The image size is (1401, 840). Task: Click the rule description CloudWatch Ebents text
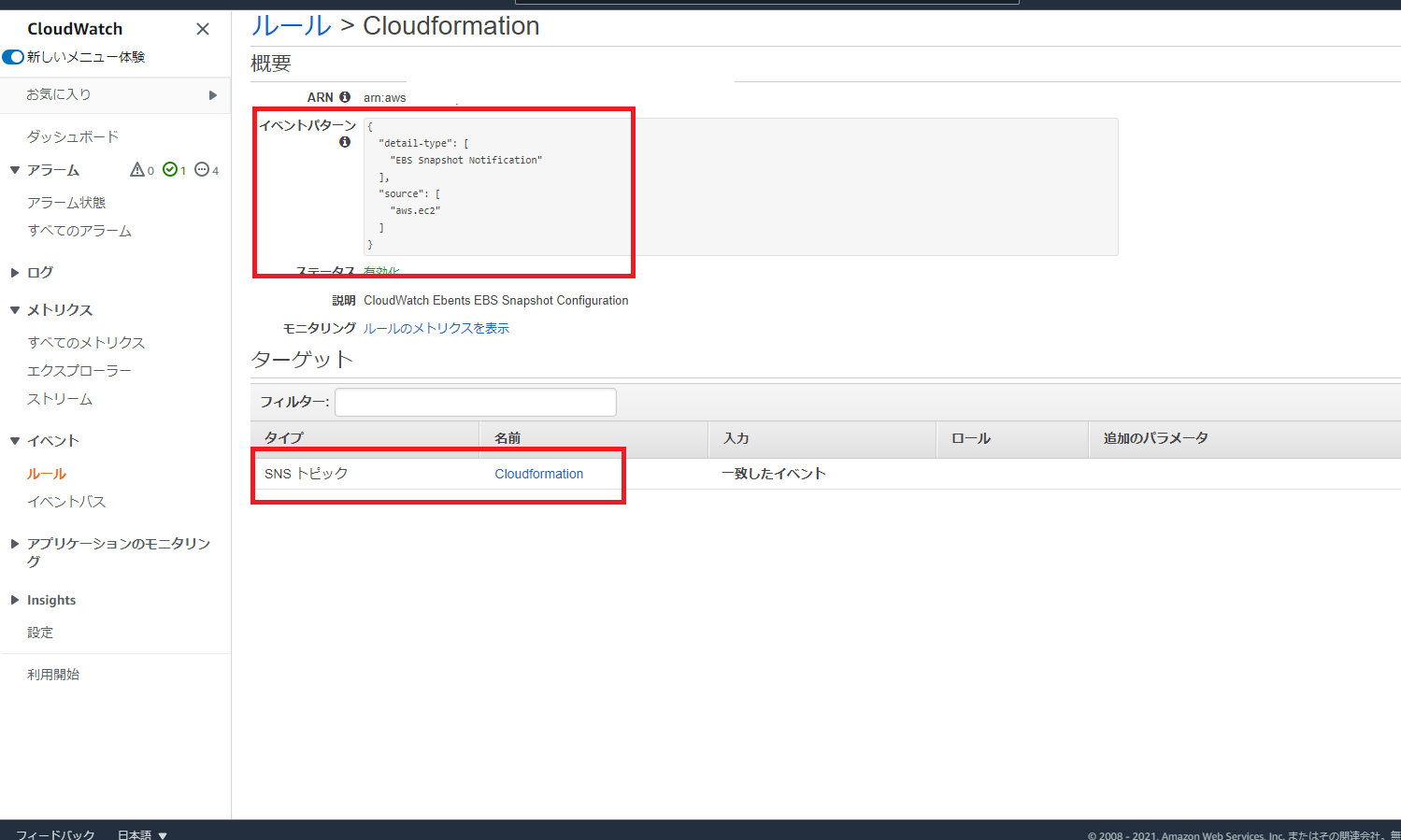click(496, 300)
